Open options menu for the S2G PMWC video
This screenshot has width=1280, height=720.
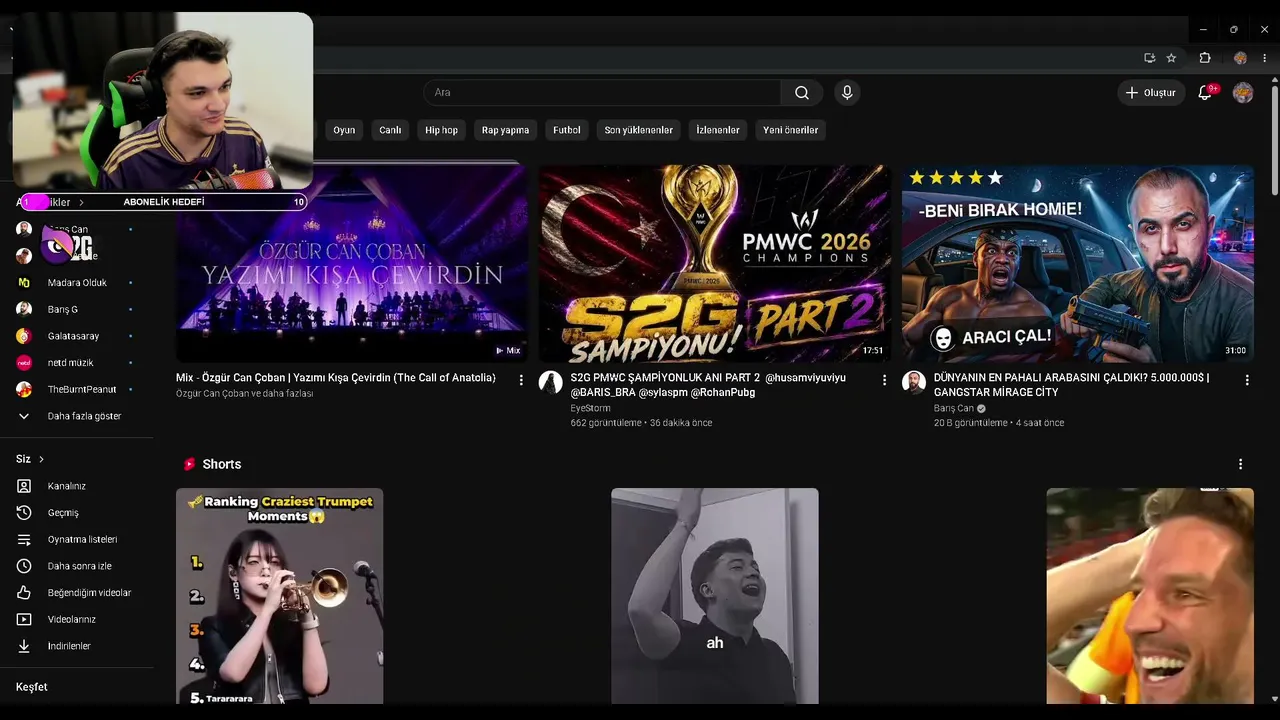click(884, 380)
